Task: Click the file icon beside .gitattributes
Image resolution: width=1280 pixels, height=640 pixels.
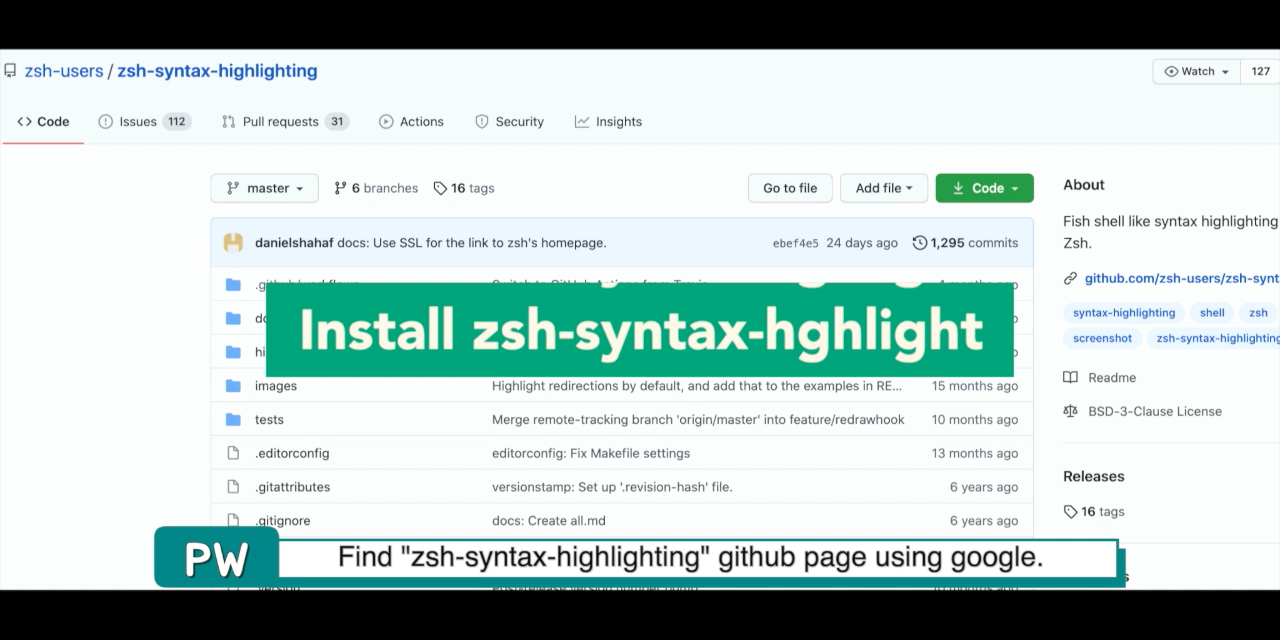Action: (x=233, y=487)
